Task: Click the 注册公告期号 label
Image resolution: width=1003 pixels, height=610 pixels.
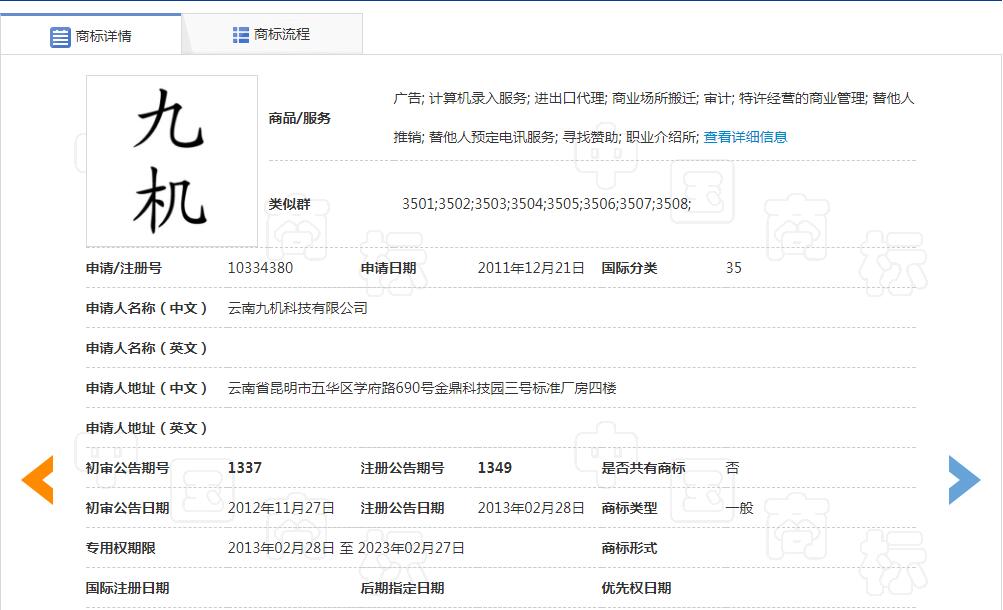Action: pyautogui.click(x=402, y=468)
